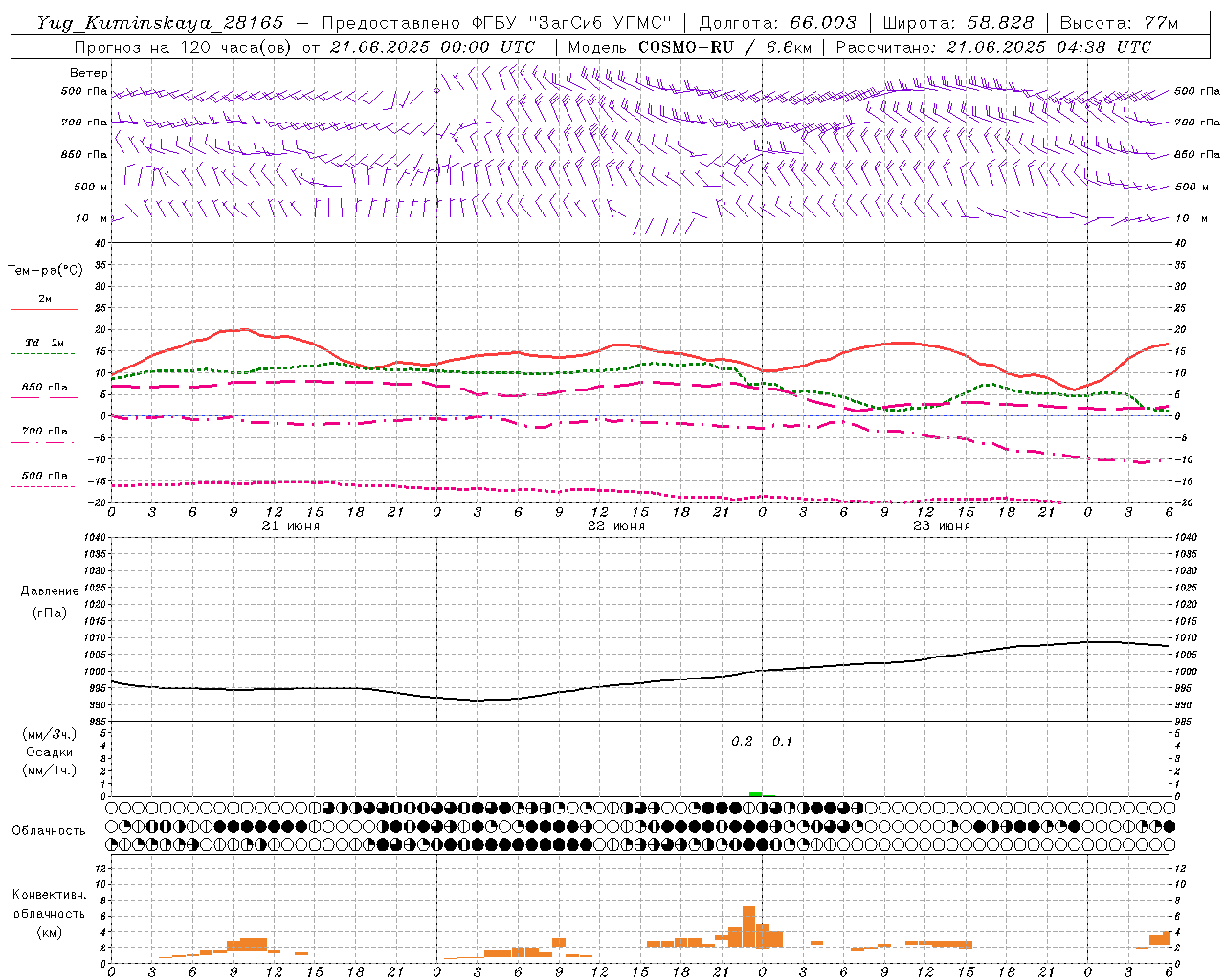
Task: Select the provider text ФГБУ "ЗапСиб УГМС"
Action: (x=572, y=23)
